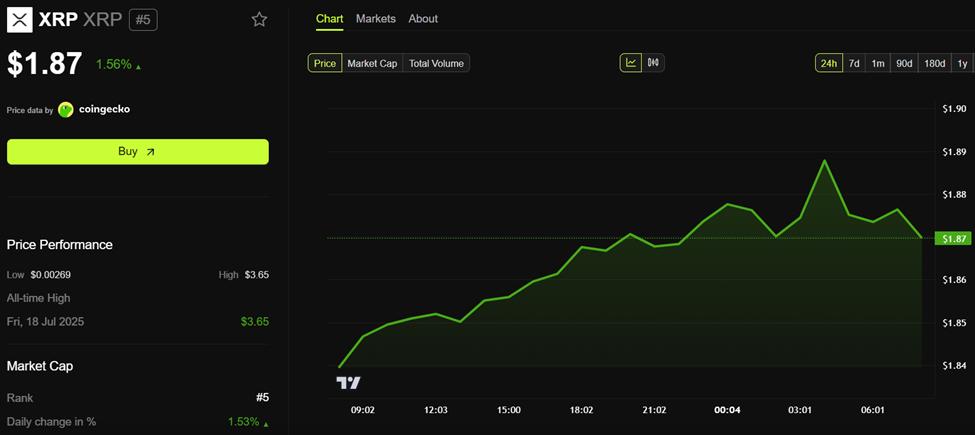Open the coingecko price data link
The image size is (975, 435).
104,110
